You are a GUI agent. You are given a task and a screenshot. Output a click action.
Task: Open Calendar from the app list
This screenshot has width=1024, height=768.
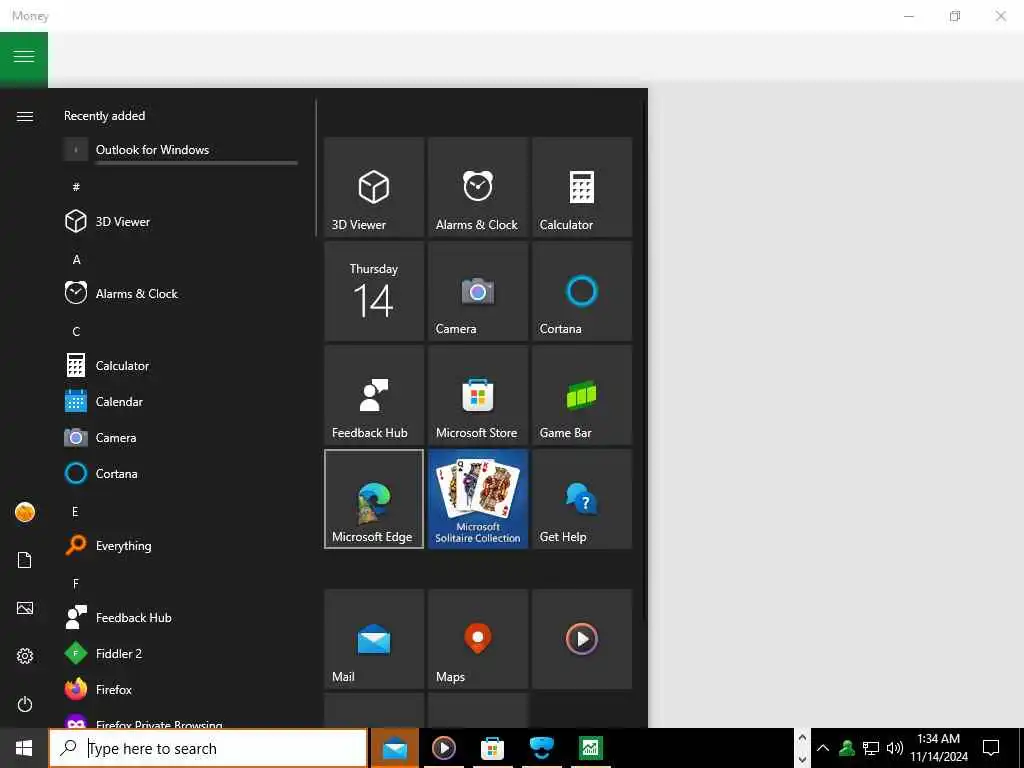coord(182,402)
